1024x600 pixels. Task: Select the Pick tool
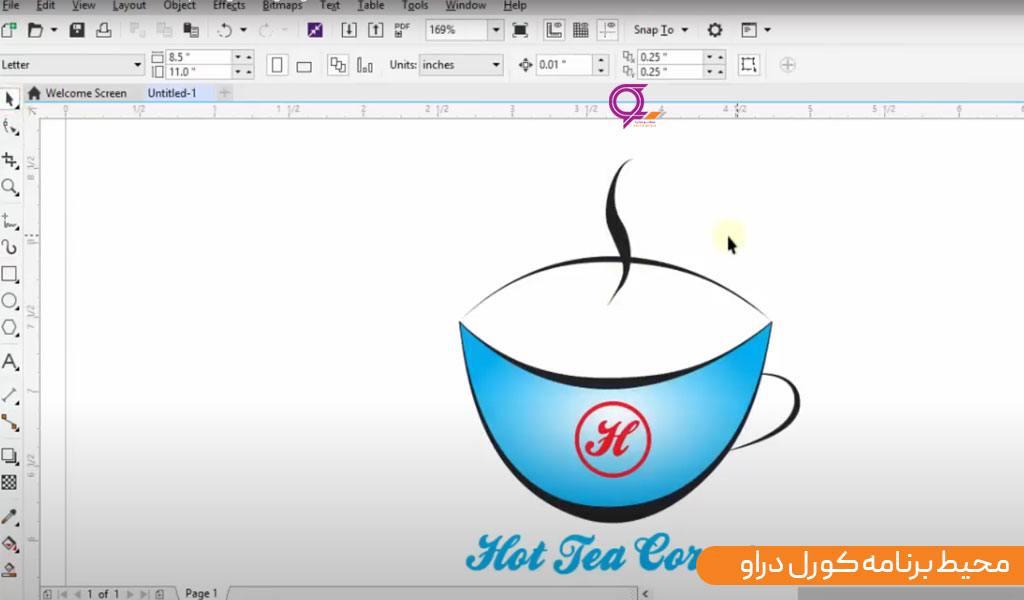pos(9,99)
